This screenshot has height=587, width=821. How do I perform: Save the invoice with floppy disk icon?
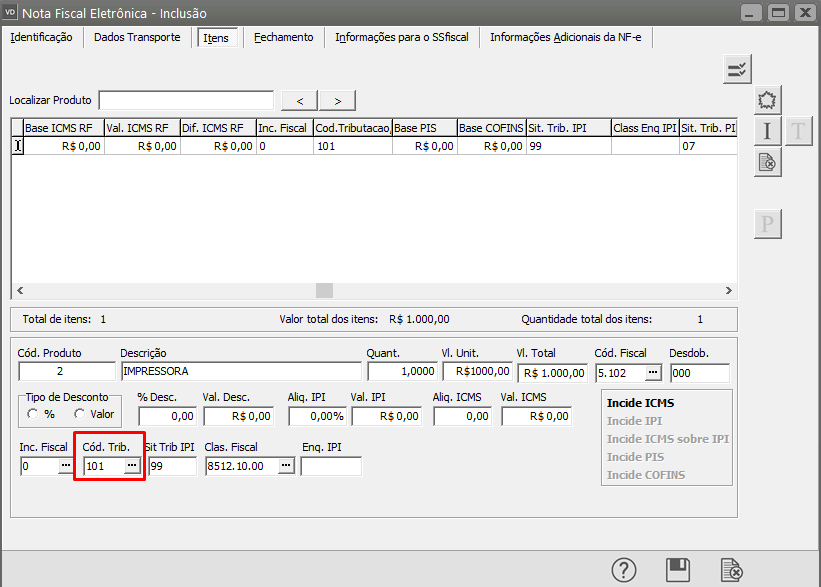(678, 570)
